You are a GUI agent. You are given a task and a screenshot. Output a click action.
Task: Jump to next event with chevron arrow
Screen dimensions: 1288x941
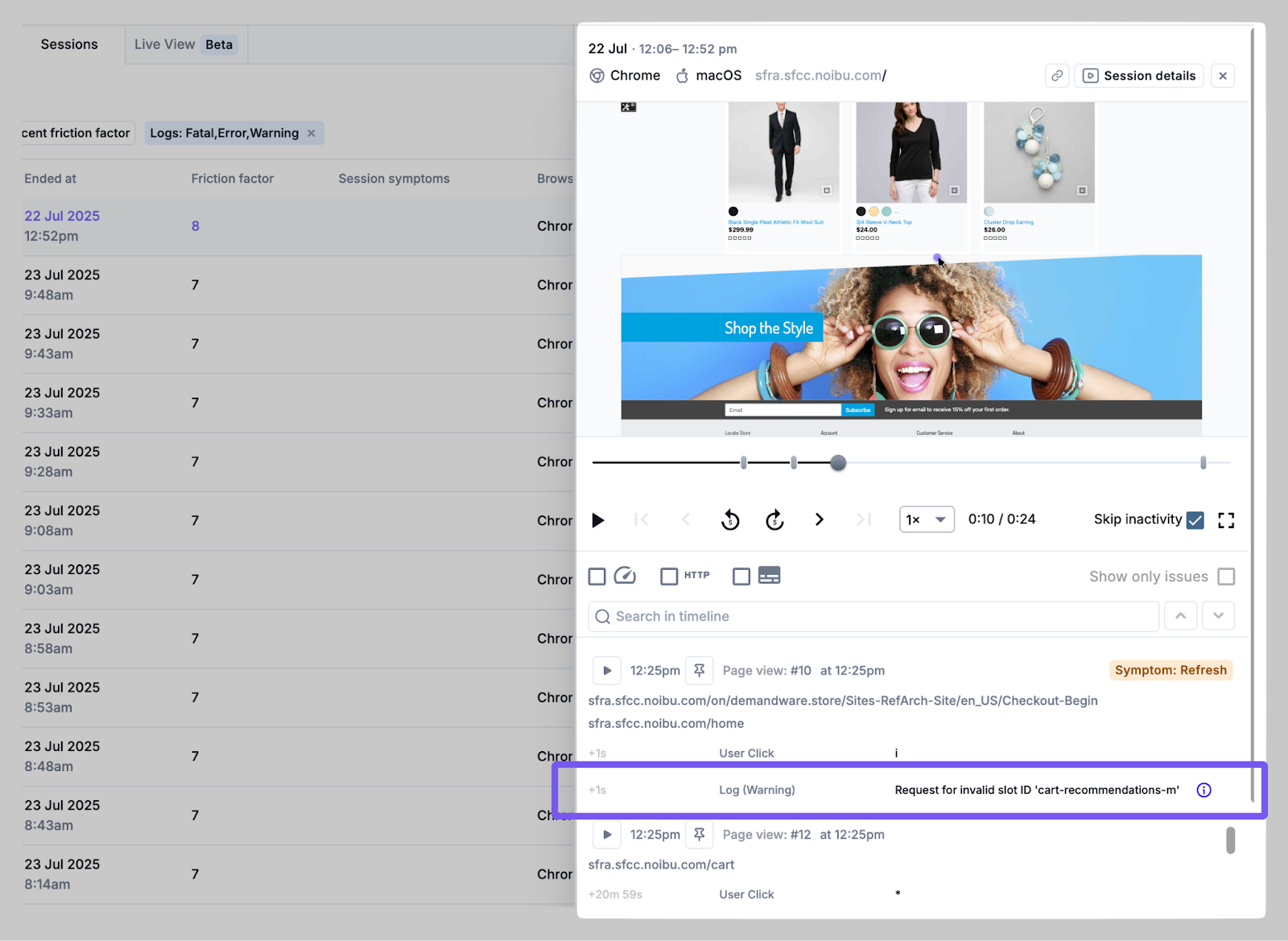(x=819, y=520)
